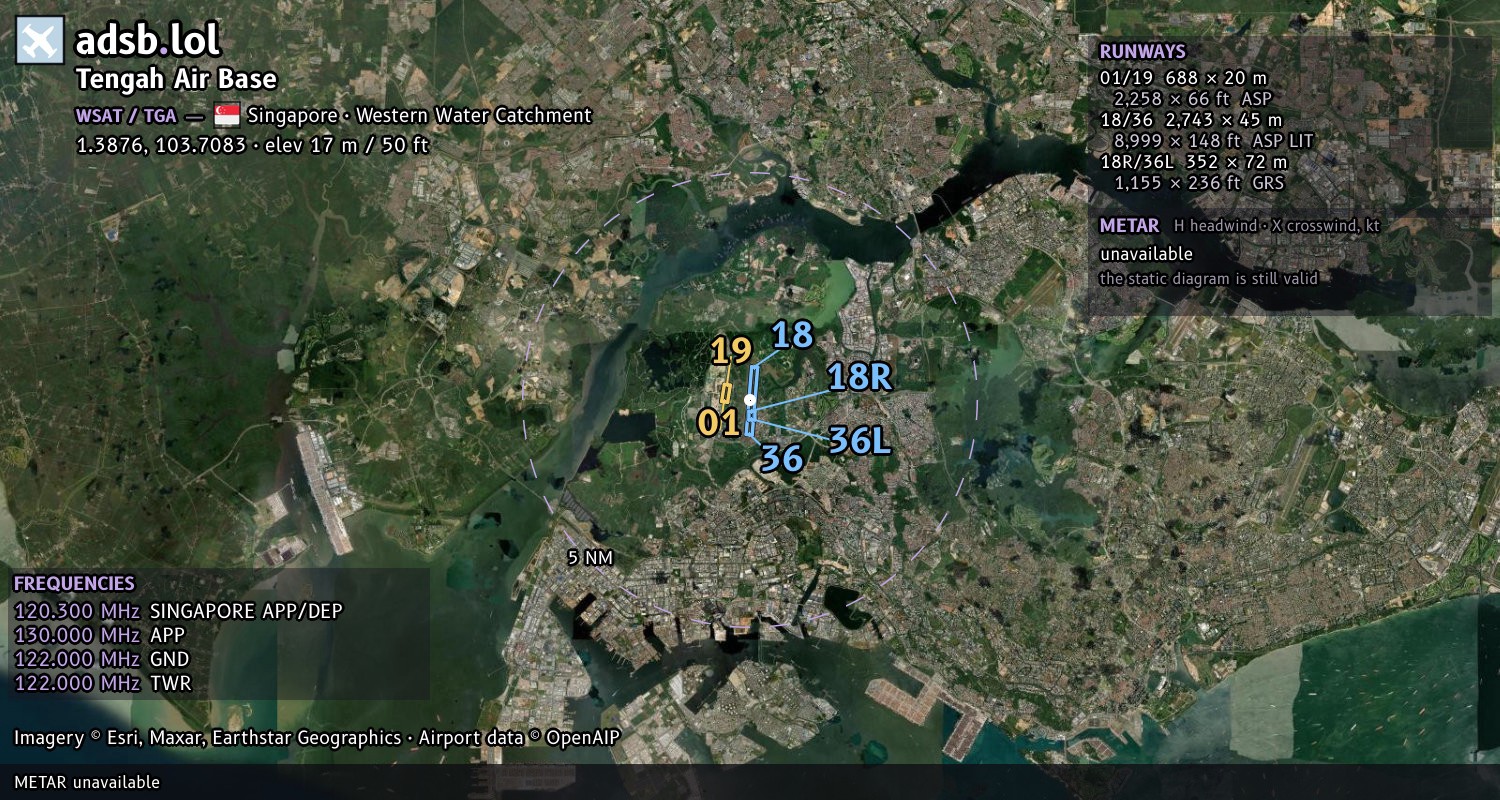This screenshot has height=800, width=1500.
Task: Click the RUNWAYS panel heading
Action: pyautogui.click(x=1142, y=52)
